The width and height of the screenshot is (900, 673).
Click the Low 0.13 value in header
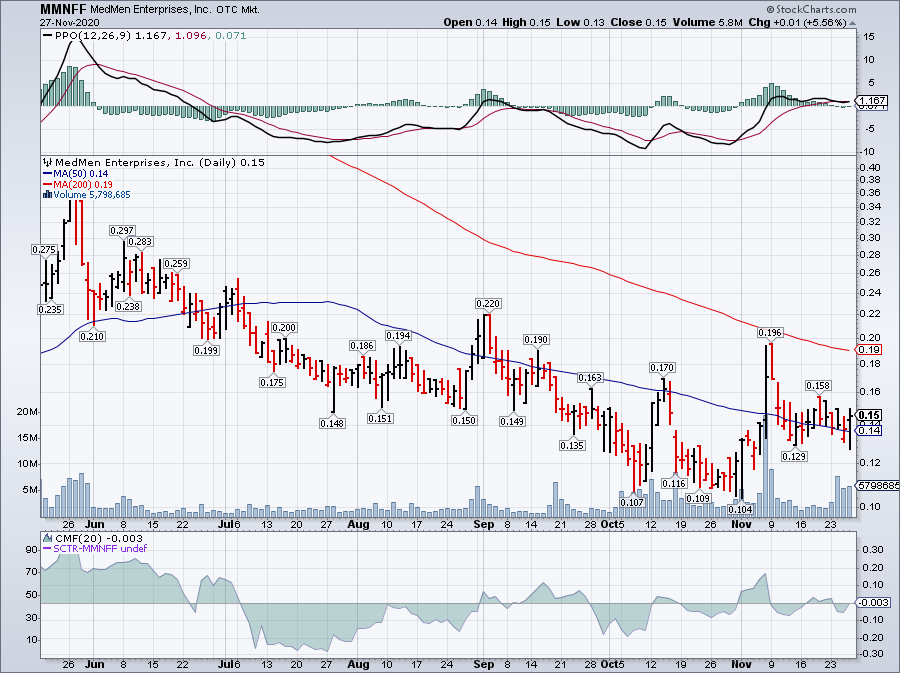(x=580, y=22)
